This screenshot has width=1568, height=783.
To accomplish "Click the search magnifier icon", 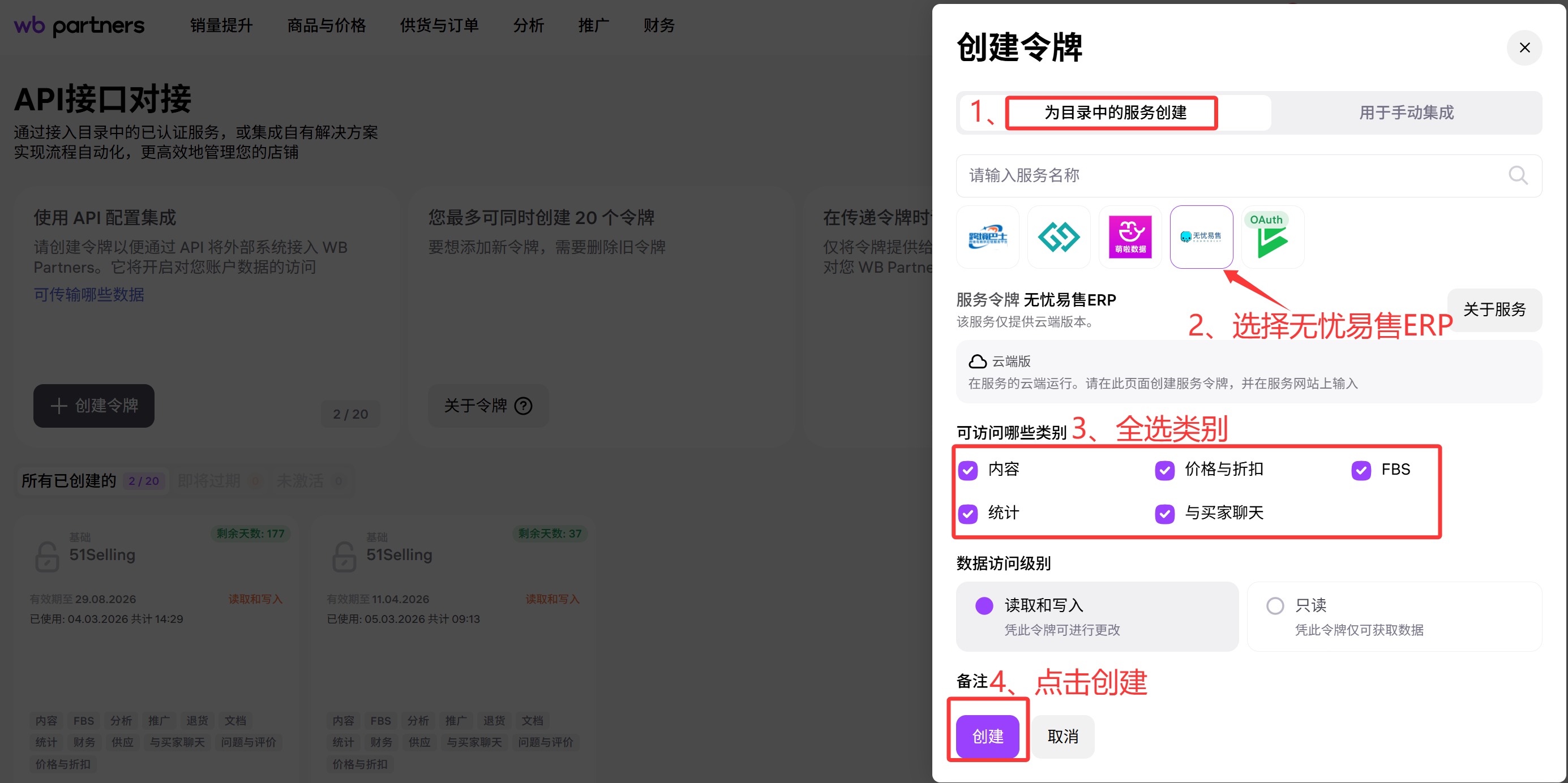I will coord(1518,175).
